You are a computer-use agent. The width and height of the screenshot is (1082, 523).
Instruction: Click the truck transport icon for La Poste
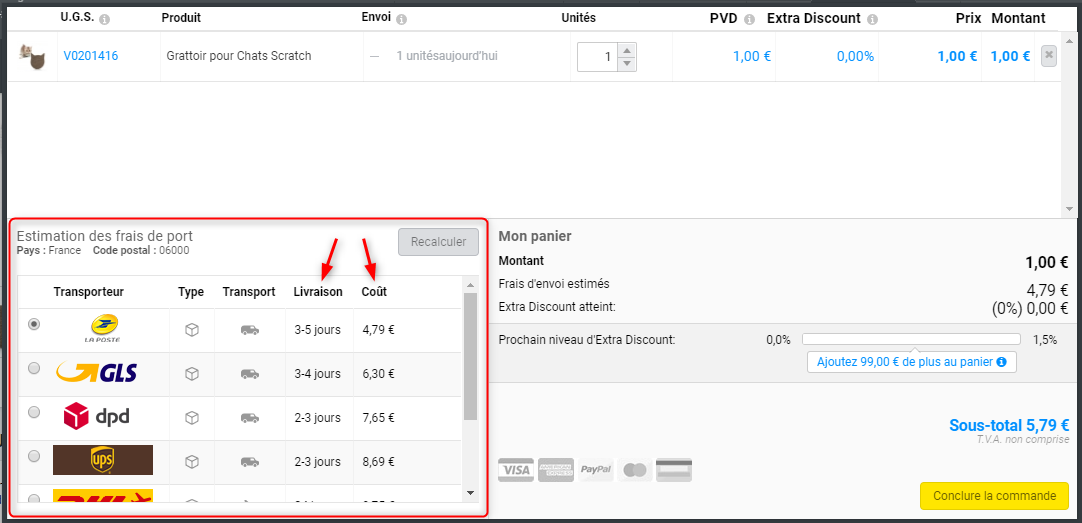pyautogui.click(x=250, y=330)
